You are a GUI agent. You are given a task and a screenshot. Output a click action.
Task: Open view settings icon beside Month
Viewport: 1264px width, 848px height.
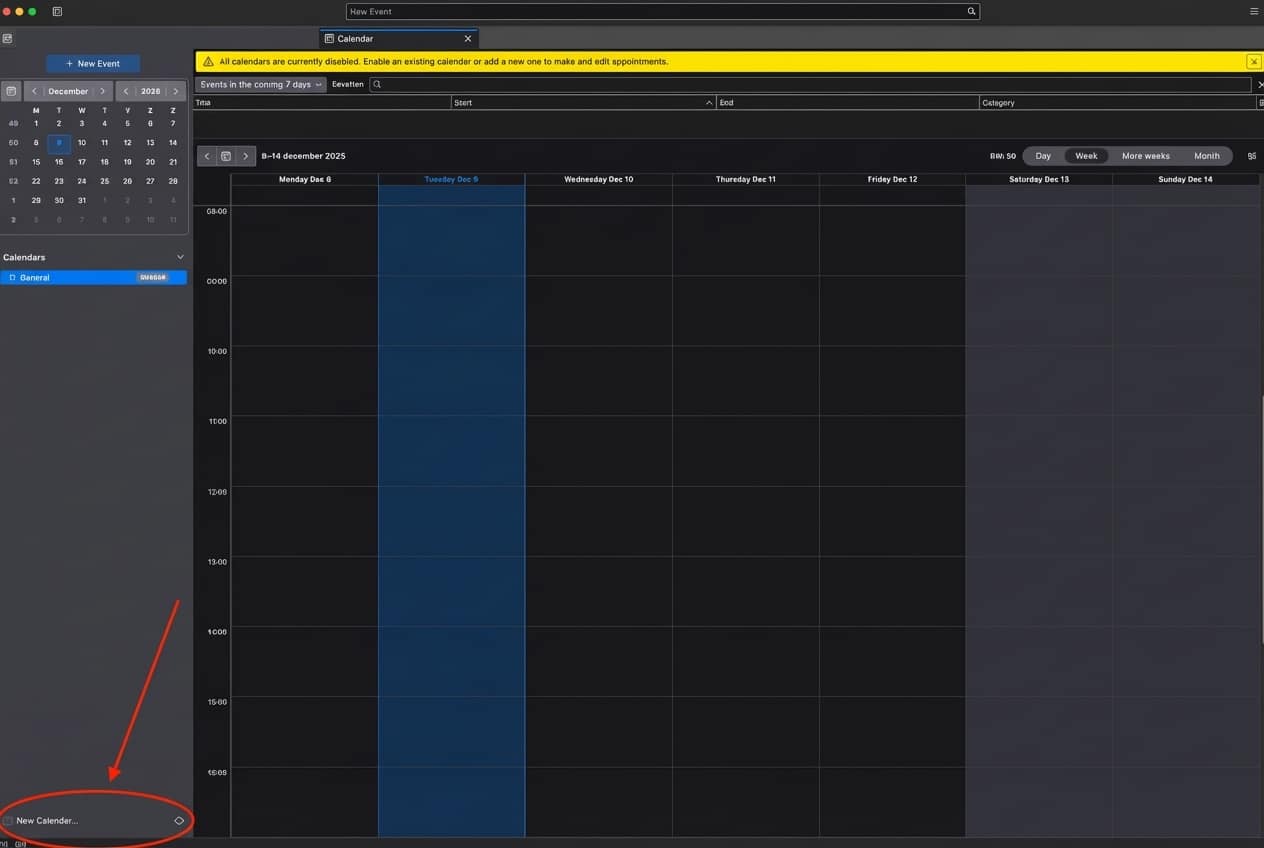(x=1252, y=156)
